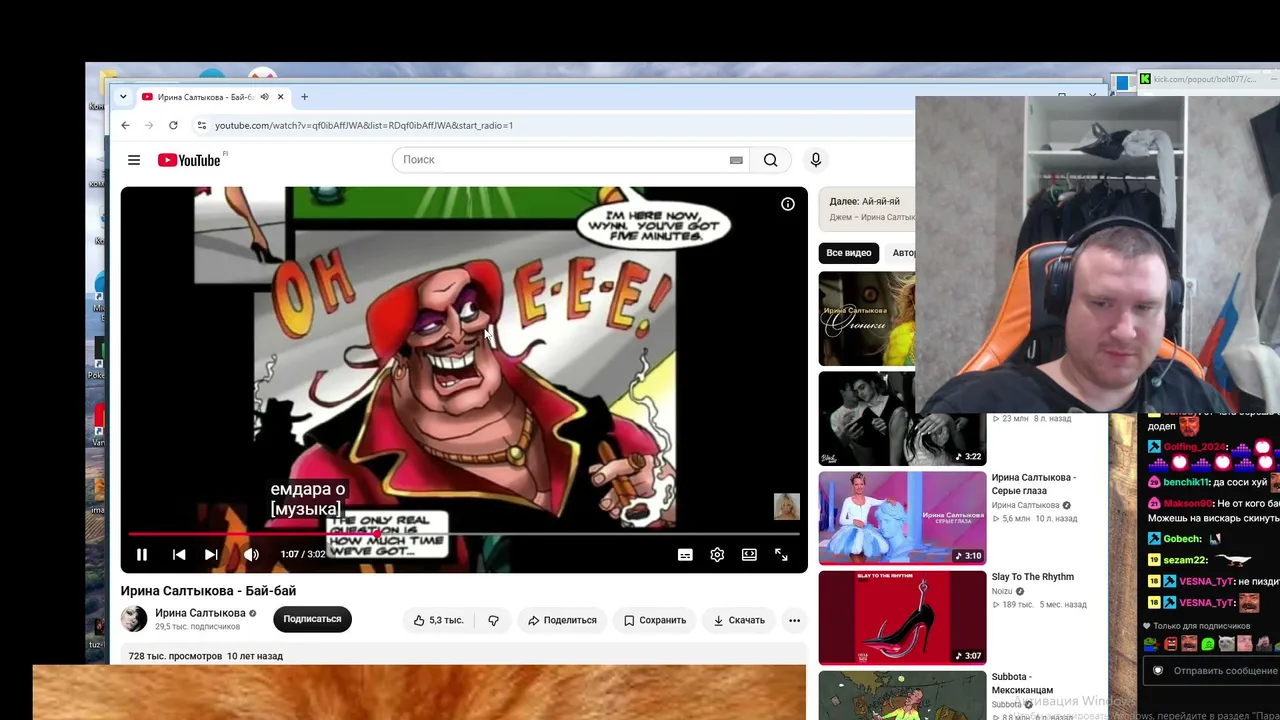Click the YouTube URL in the address bar
Image resolution: width=1280 pixels, height=720 pixels.
click(x=364, y=125)
